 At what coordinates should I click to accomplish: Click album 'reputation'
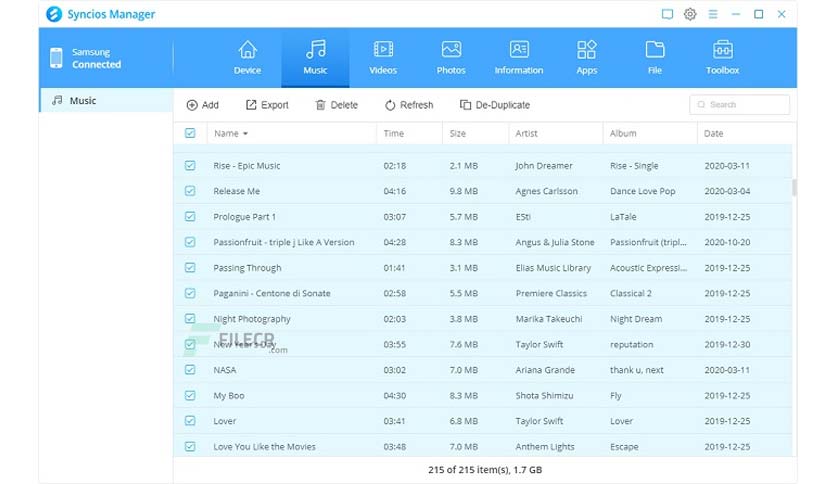pos(631,344)
